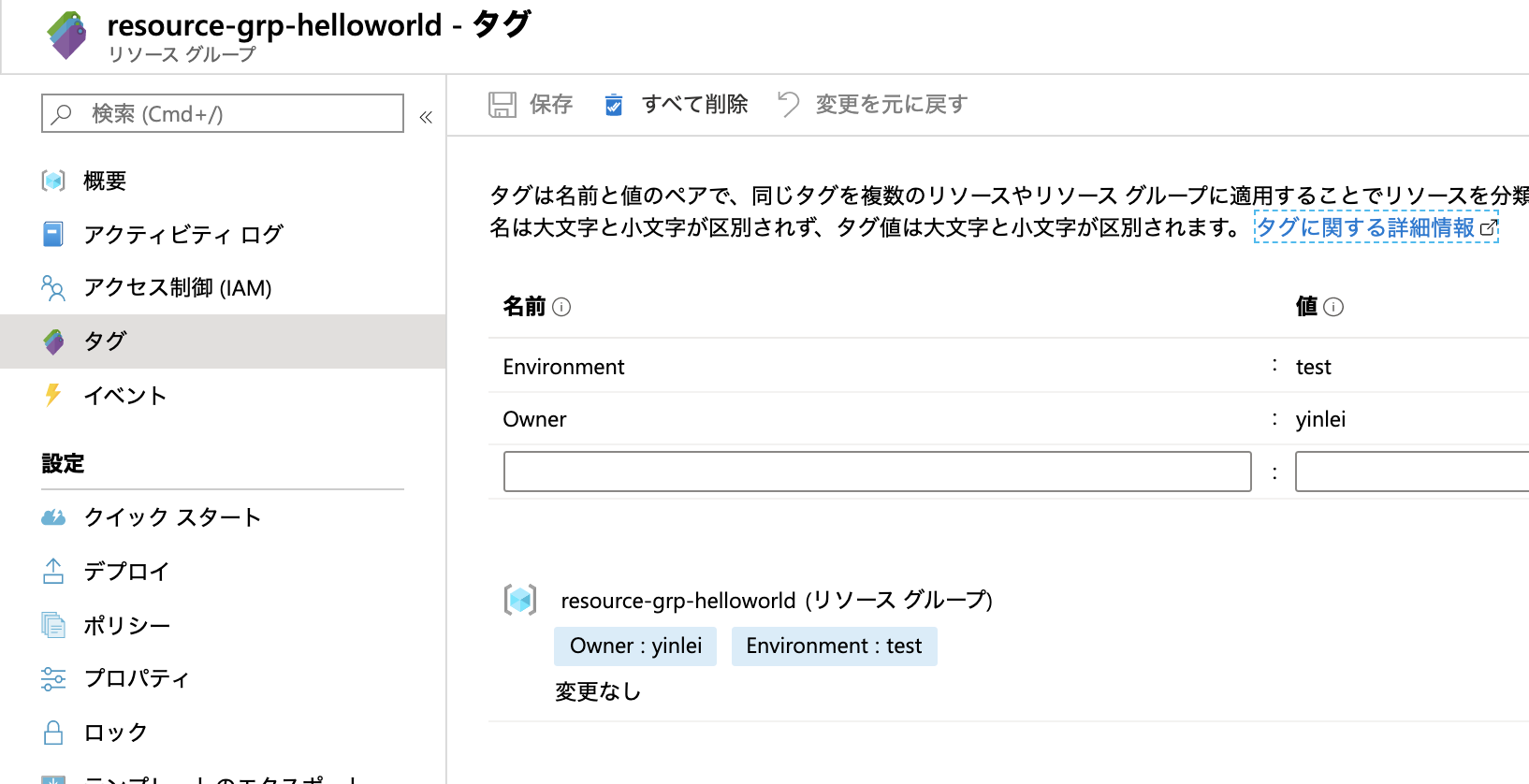Click the resource group cube icon
Image resolution: width=1529 pixels, height=784 pixels.
tap(520, 600)
